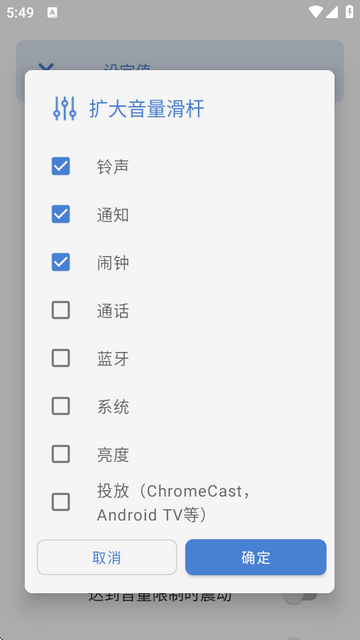
Task: Enable the 通话 checkbox
Action: [x=61, y=310]
